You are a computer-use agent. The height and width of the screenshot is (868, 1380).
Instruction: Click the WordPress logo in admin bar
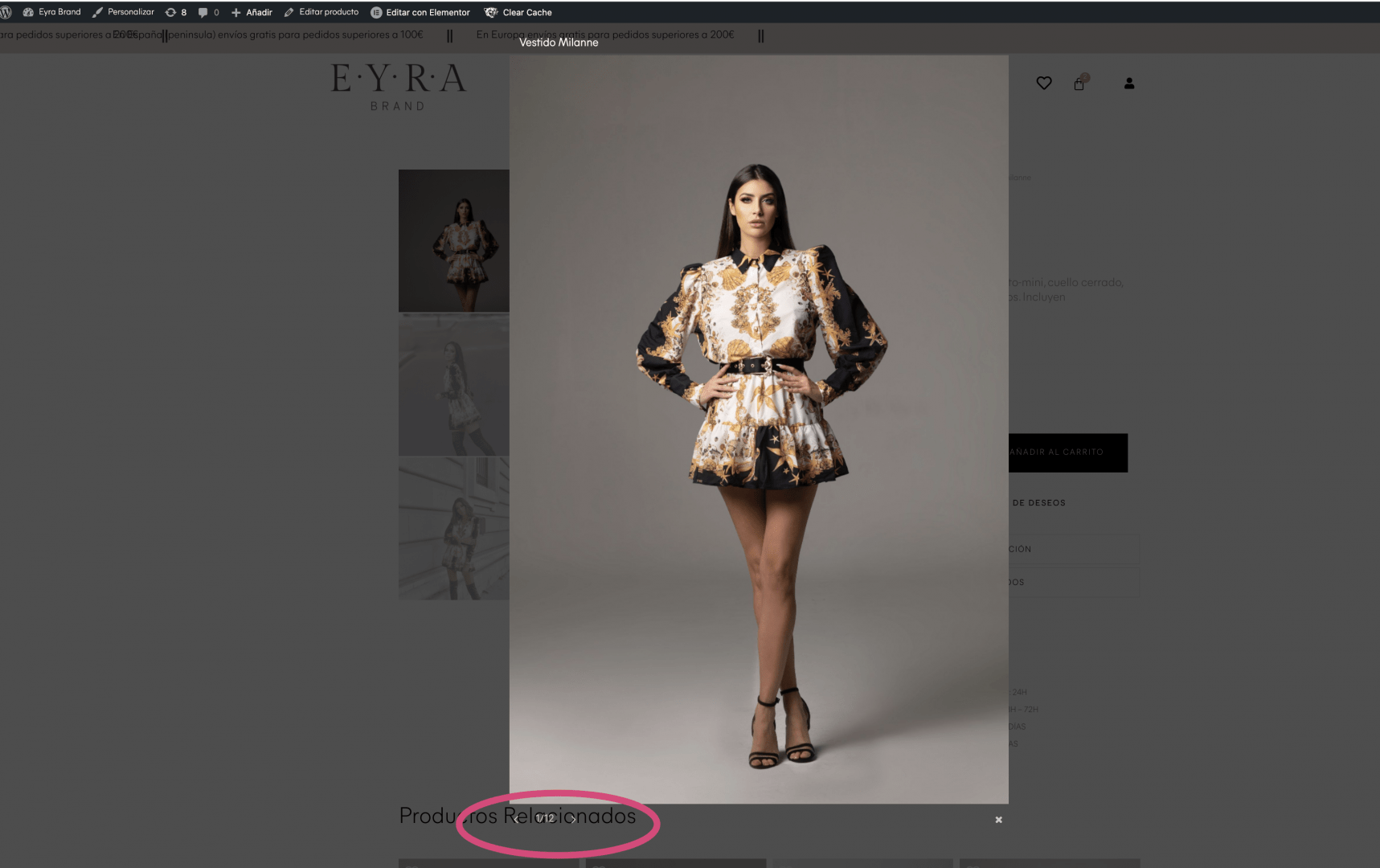(6, 12)
